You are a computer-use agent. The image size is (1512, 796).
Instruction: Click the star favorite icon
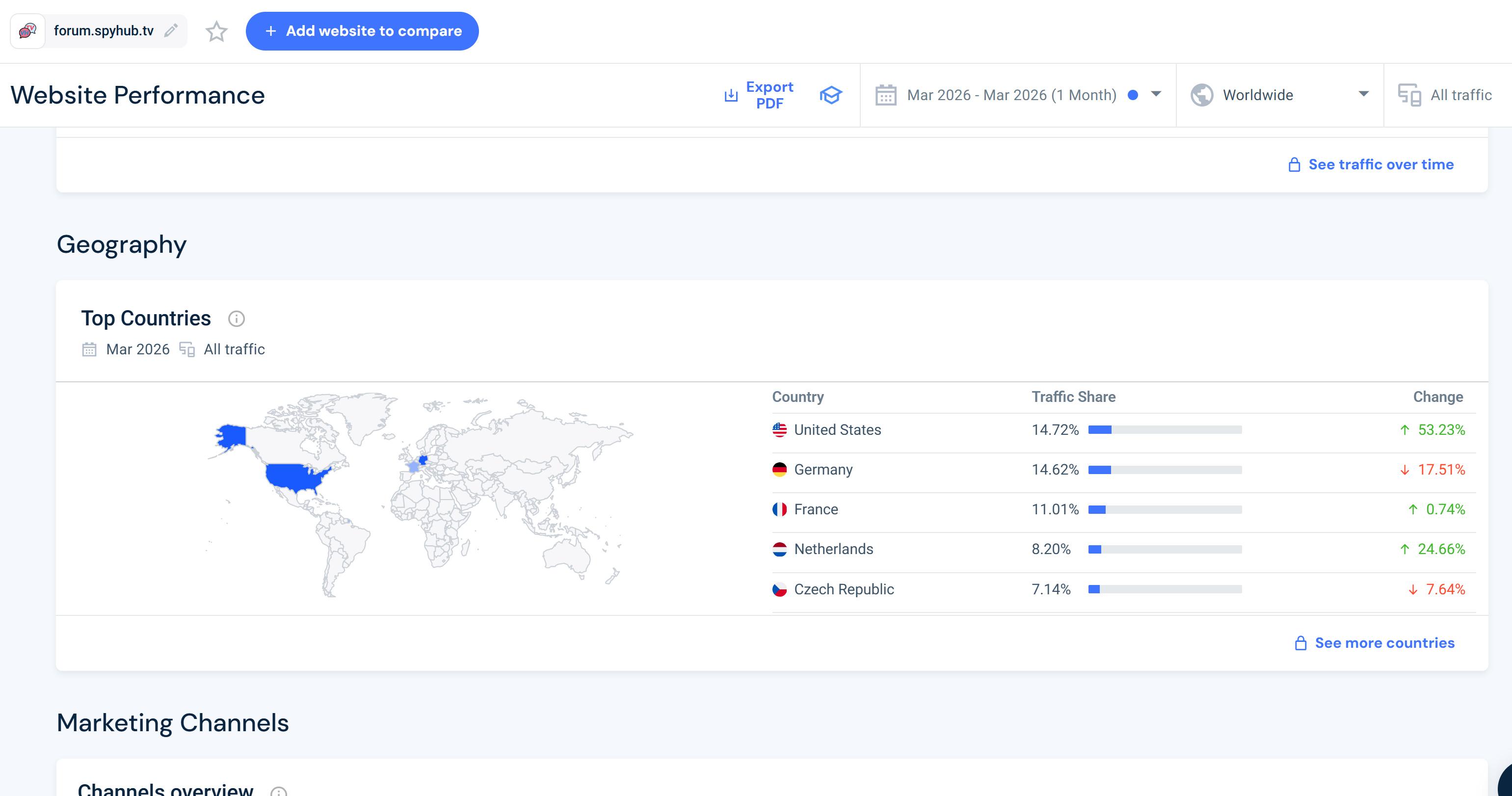[216, 31]
